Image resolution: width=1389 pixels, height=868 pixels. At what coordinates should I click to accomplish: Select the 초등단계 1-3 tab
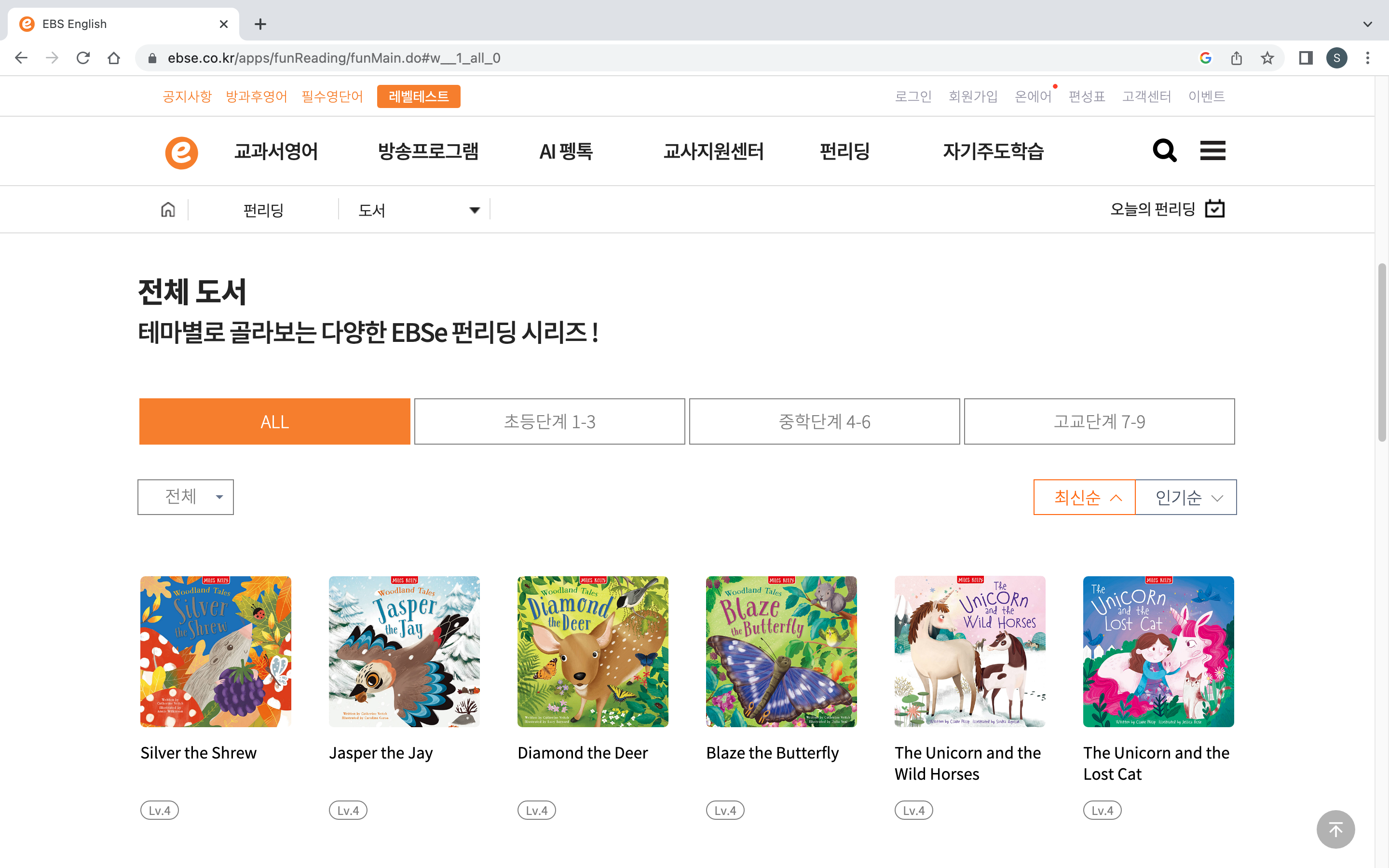click(549, 421)
